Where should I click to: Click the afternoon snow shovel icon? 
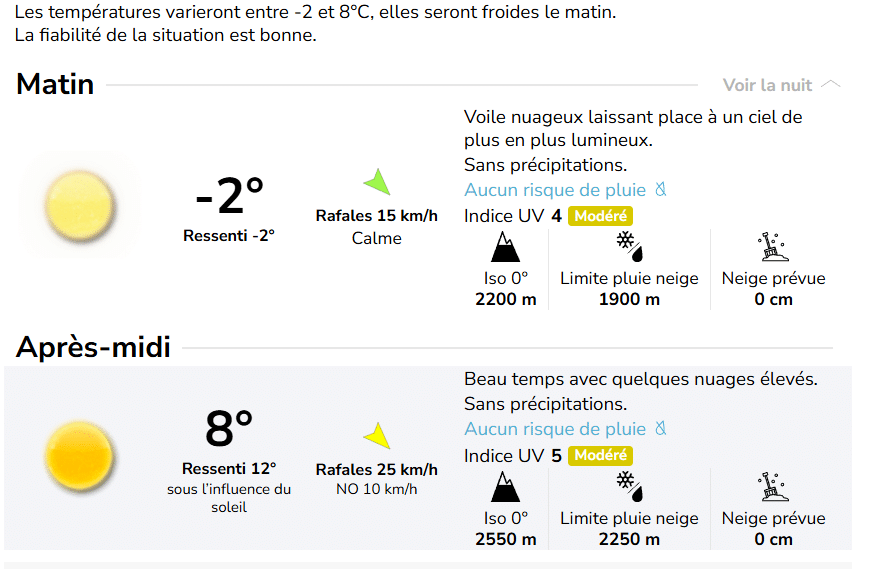tap(772, 487)
